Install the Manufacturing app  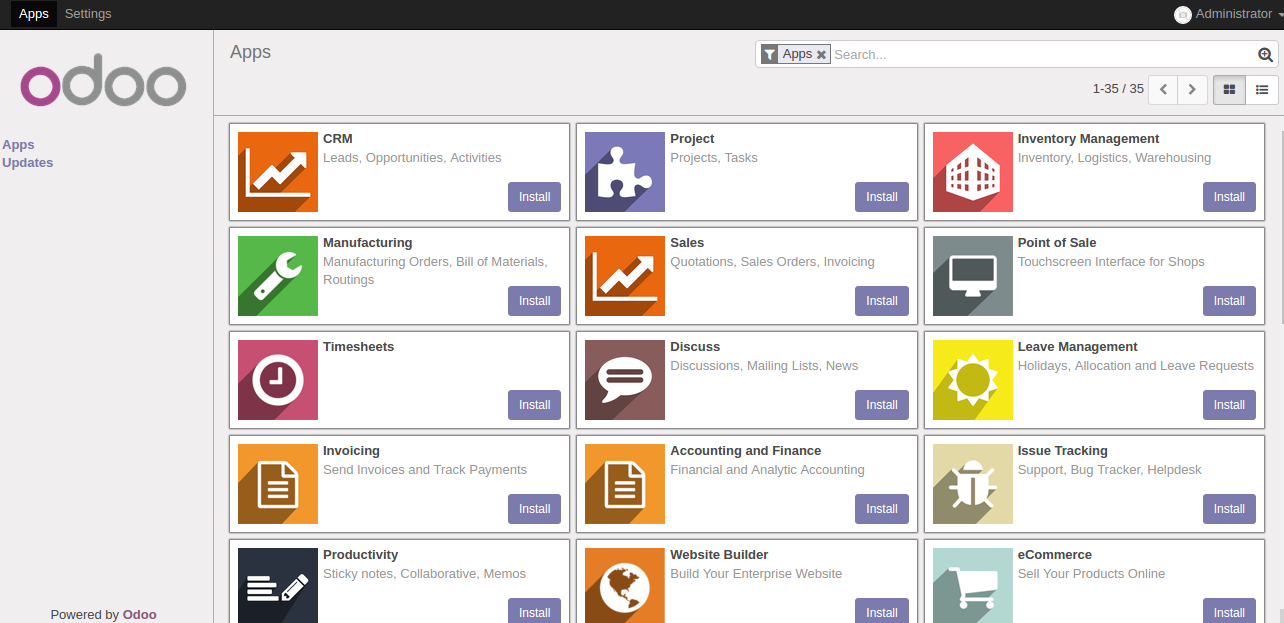point(534,301)
